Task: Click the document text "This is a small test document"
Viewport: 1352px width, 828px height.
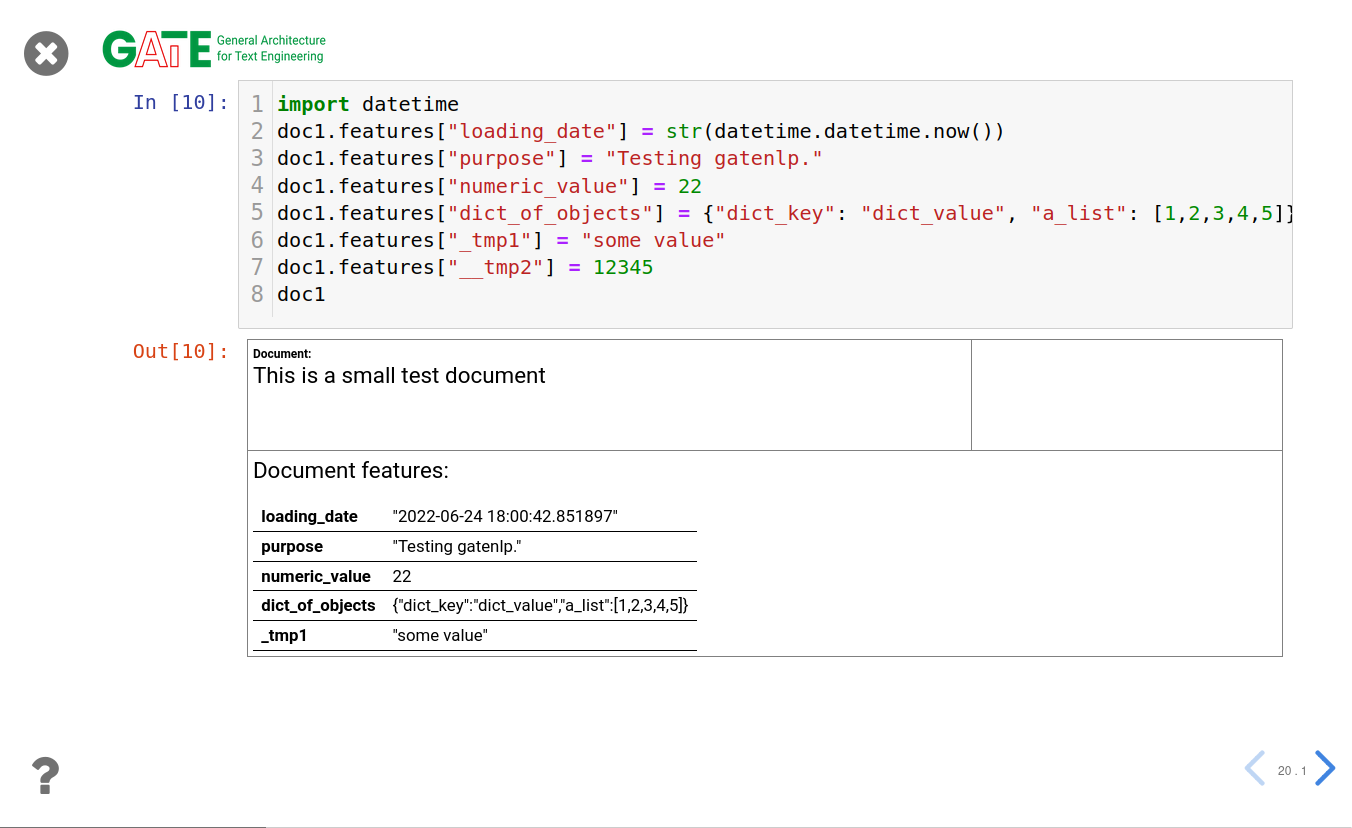Action: click(x=399, y=376)
